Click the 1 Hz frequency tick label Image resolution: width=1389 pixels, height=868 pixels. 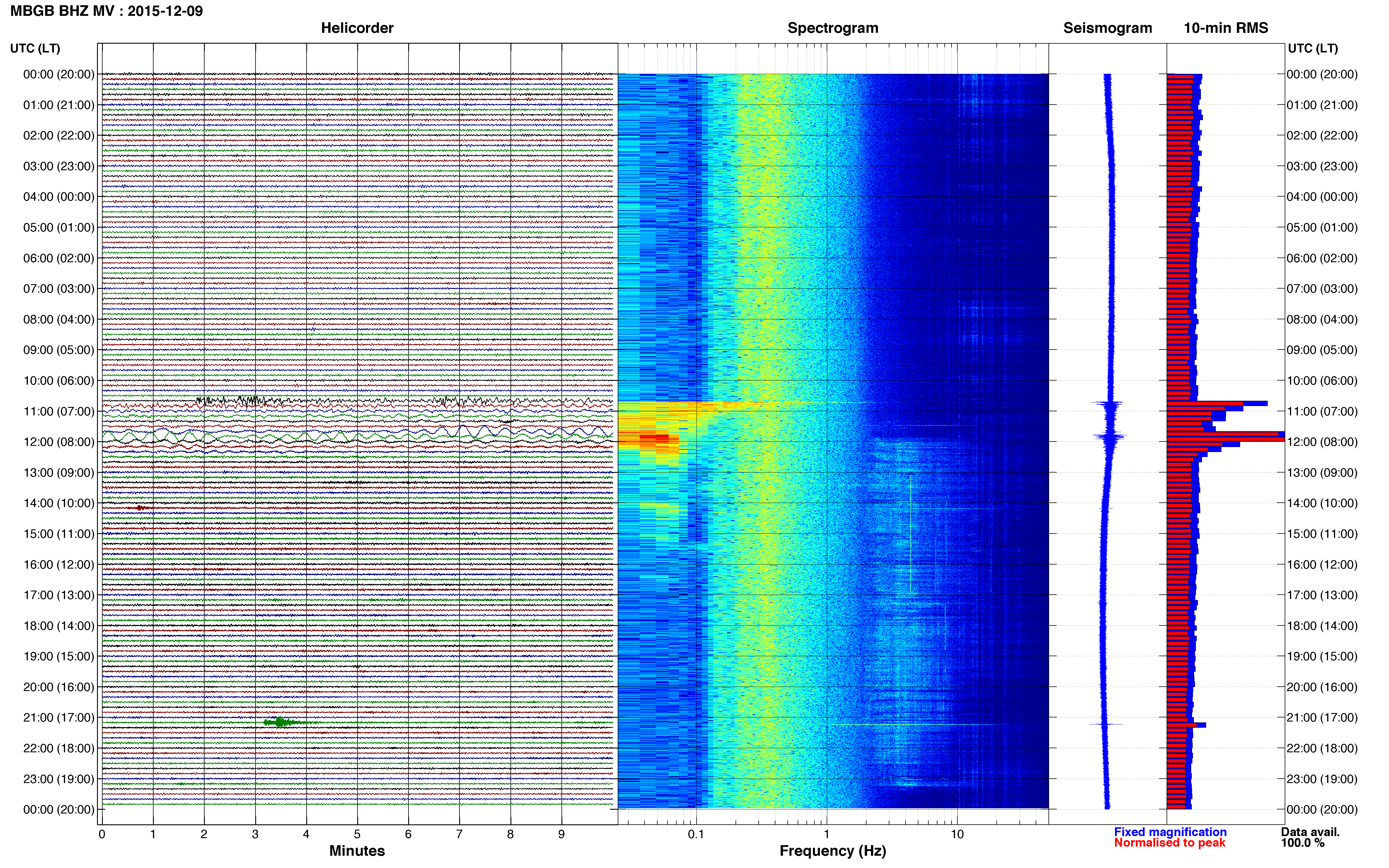826,834
